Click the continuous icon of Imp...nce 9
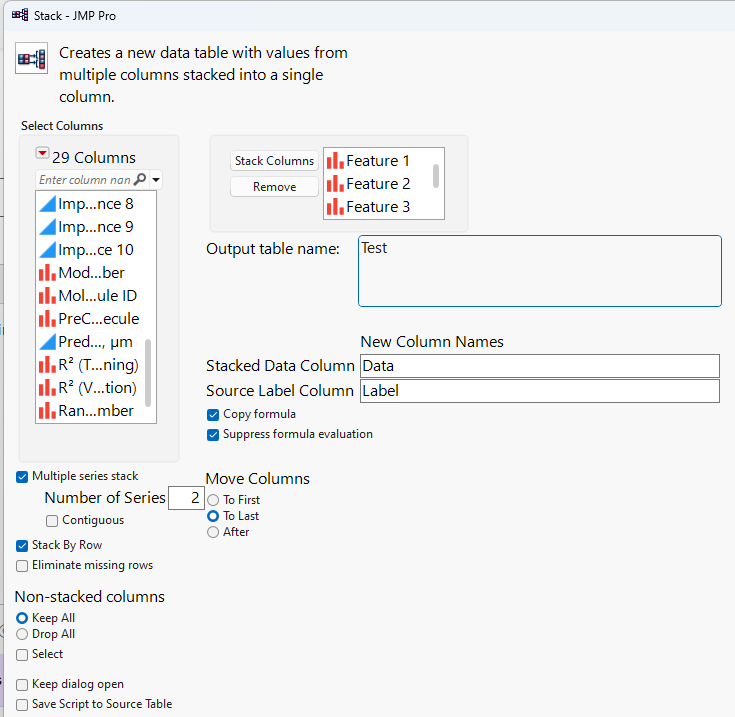 point(47,227)
